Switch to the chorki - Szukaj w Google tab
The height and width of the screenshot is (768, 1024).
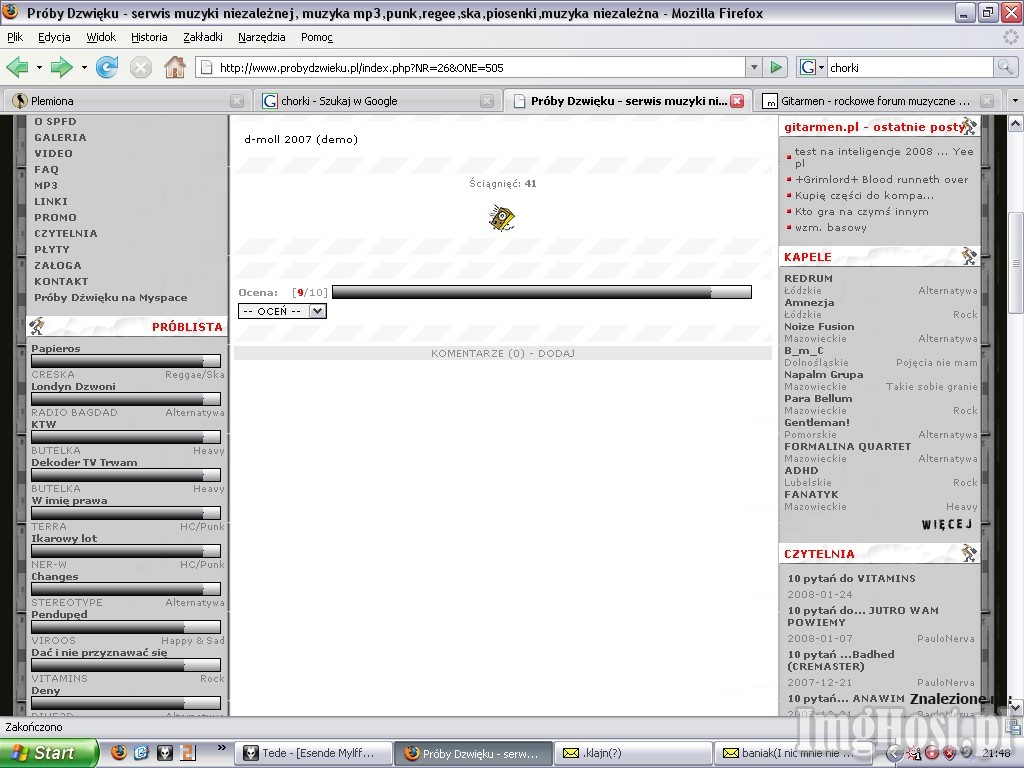point(377,101)
